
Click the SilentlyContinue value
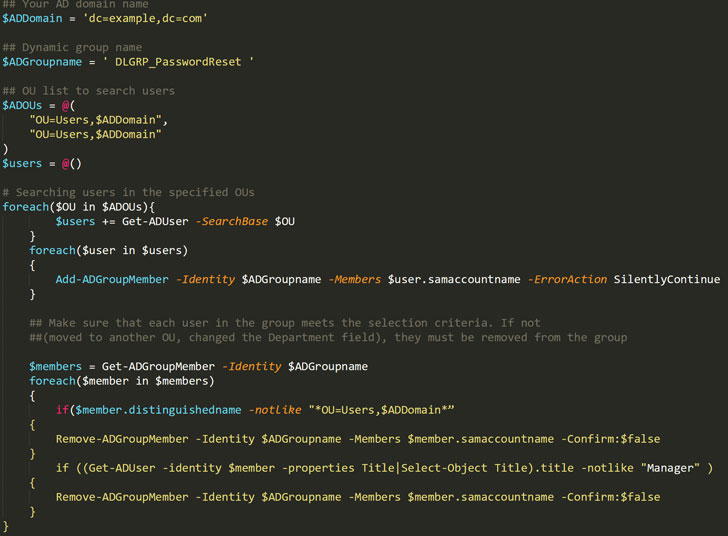coord(666,279)
